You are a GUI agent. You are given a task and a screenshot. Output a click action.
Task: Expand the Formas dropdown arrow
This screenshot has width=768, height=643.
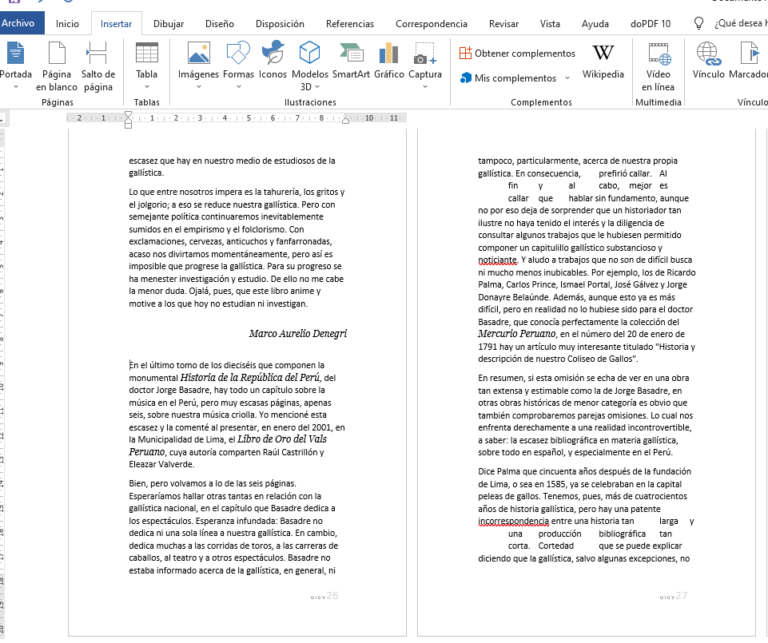[239, 87]
